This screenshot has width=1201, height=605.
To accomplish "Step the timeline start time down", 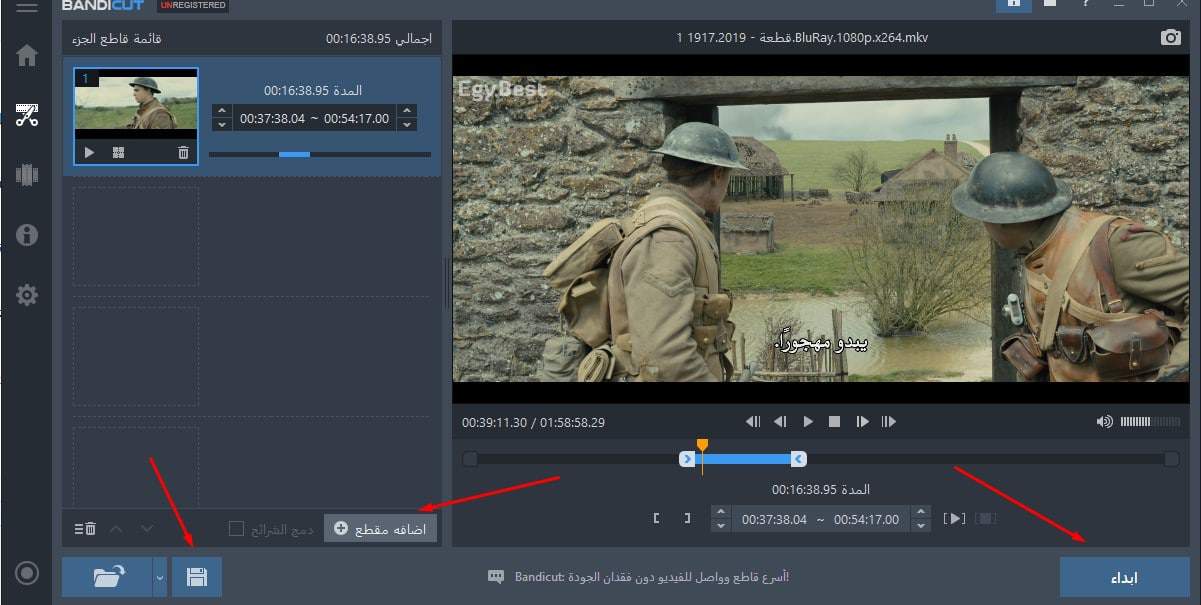I will (x=720, y=526).
